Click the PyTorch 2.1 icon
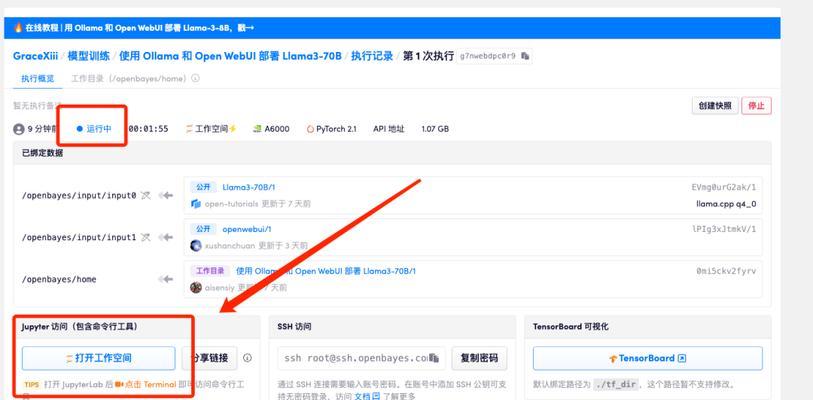813x400 pixels. tap(310, 129)
